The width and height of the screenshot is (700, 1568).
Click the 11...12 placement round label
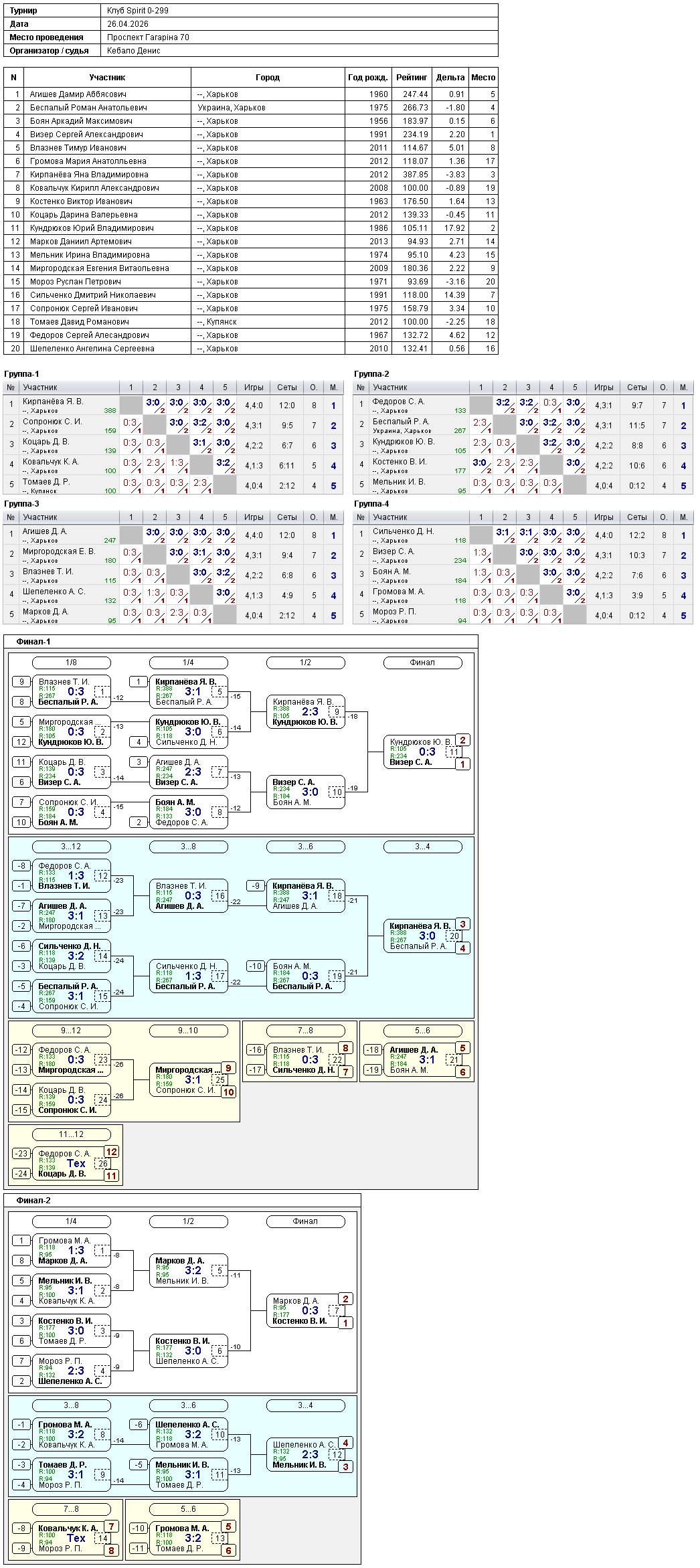(72, 1134)
